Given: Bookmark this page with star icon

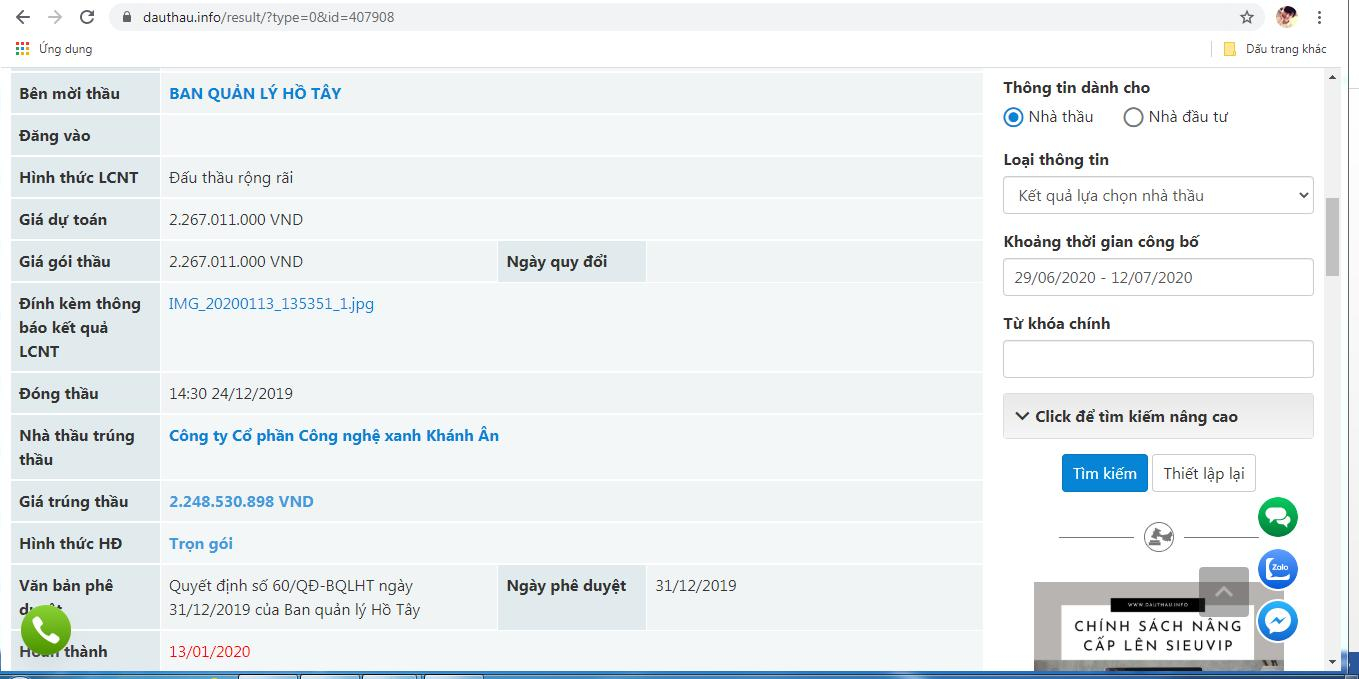Looking at the screenshot, I should [x=1246, y=17].
